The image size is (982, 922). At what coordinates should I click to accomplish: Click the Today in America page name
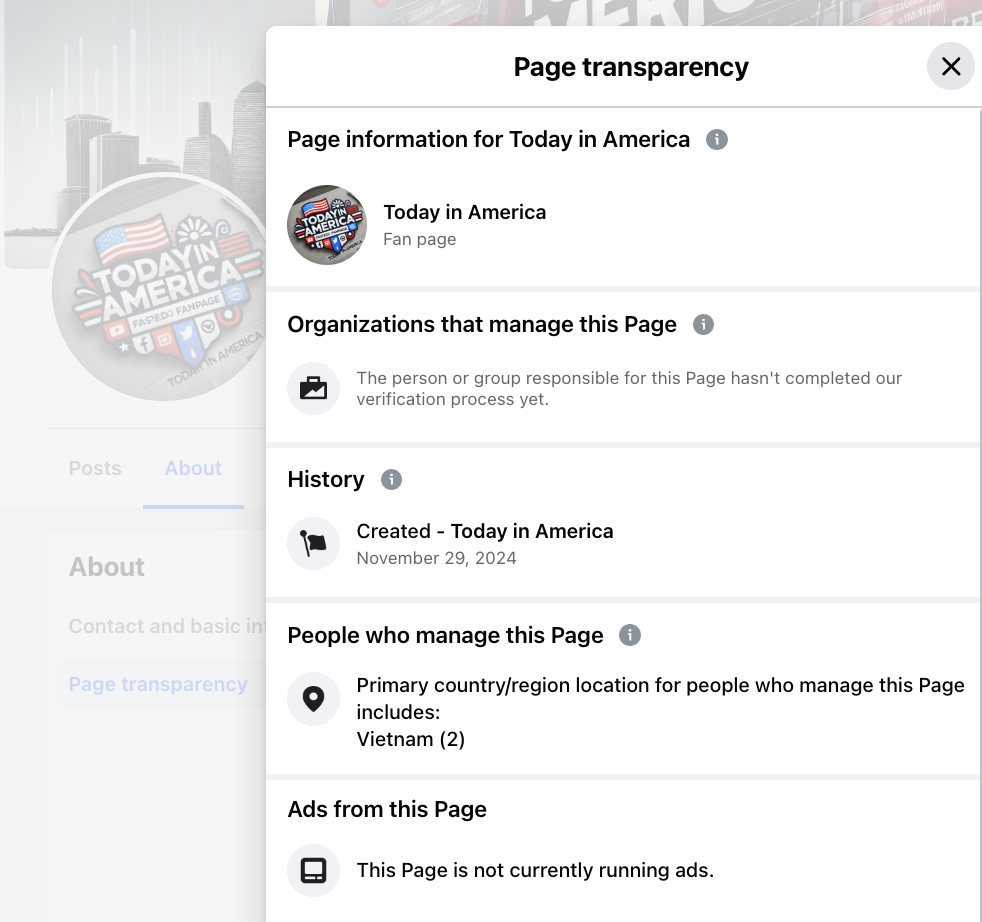point(465,212)
